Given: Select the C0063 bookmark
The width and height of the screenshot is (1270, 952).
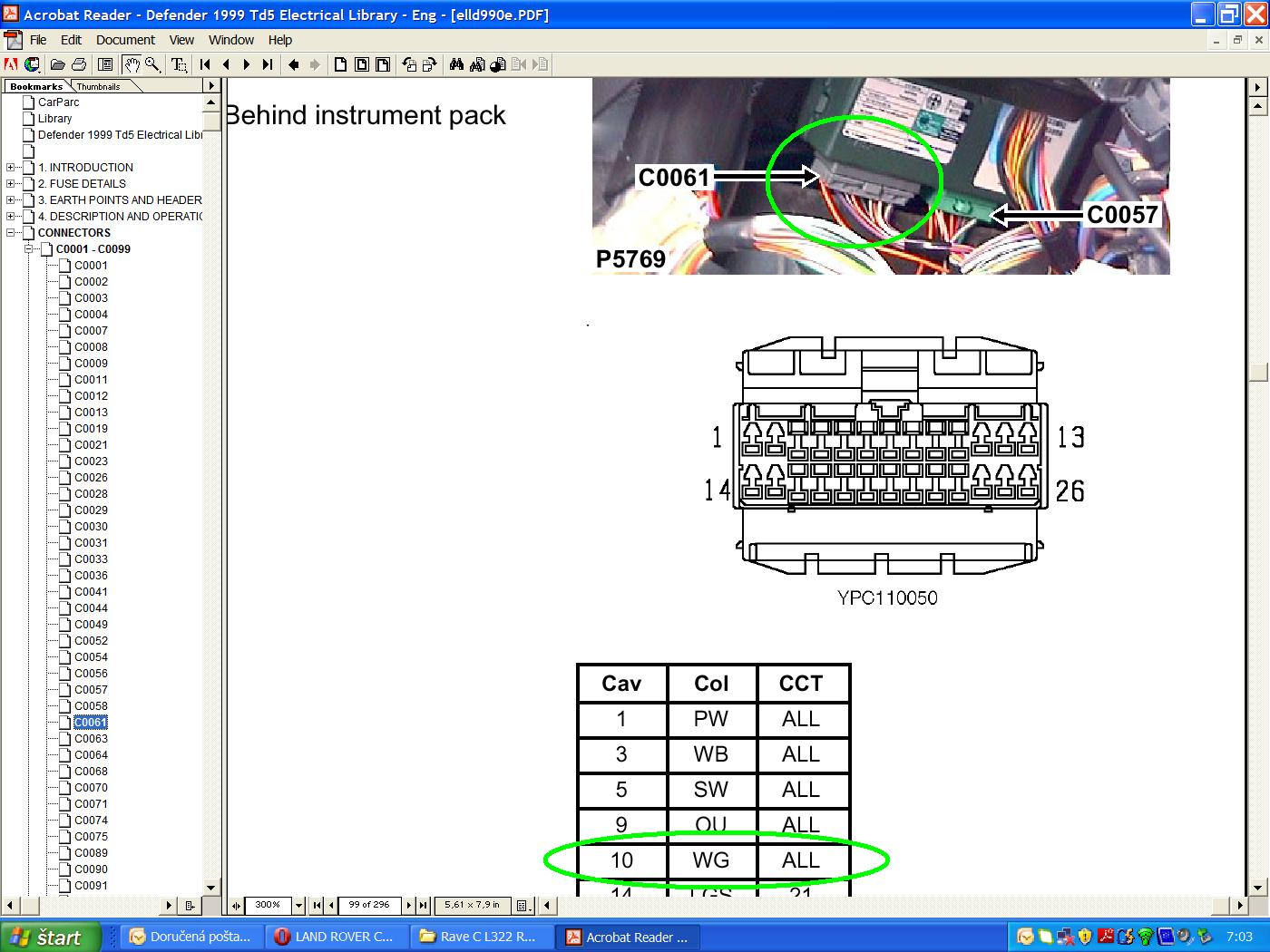Looking at the screenshot, I should coord(91,739).
